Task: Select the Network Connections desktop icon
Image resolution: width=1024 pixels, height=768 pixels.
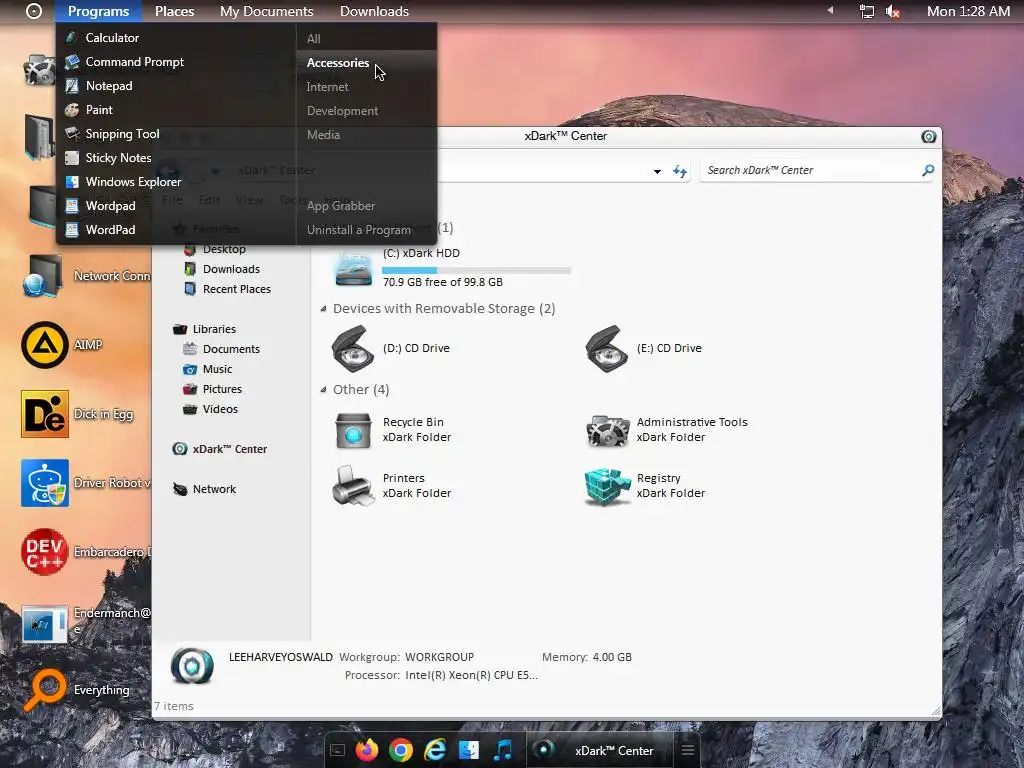Action: pos(43,276)
